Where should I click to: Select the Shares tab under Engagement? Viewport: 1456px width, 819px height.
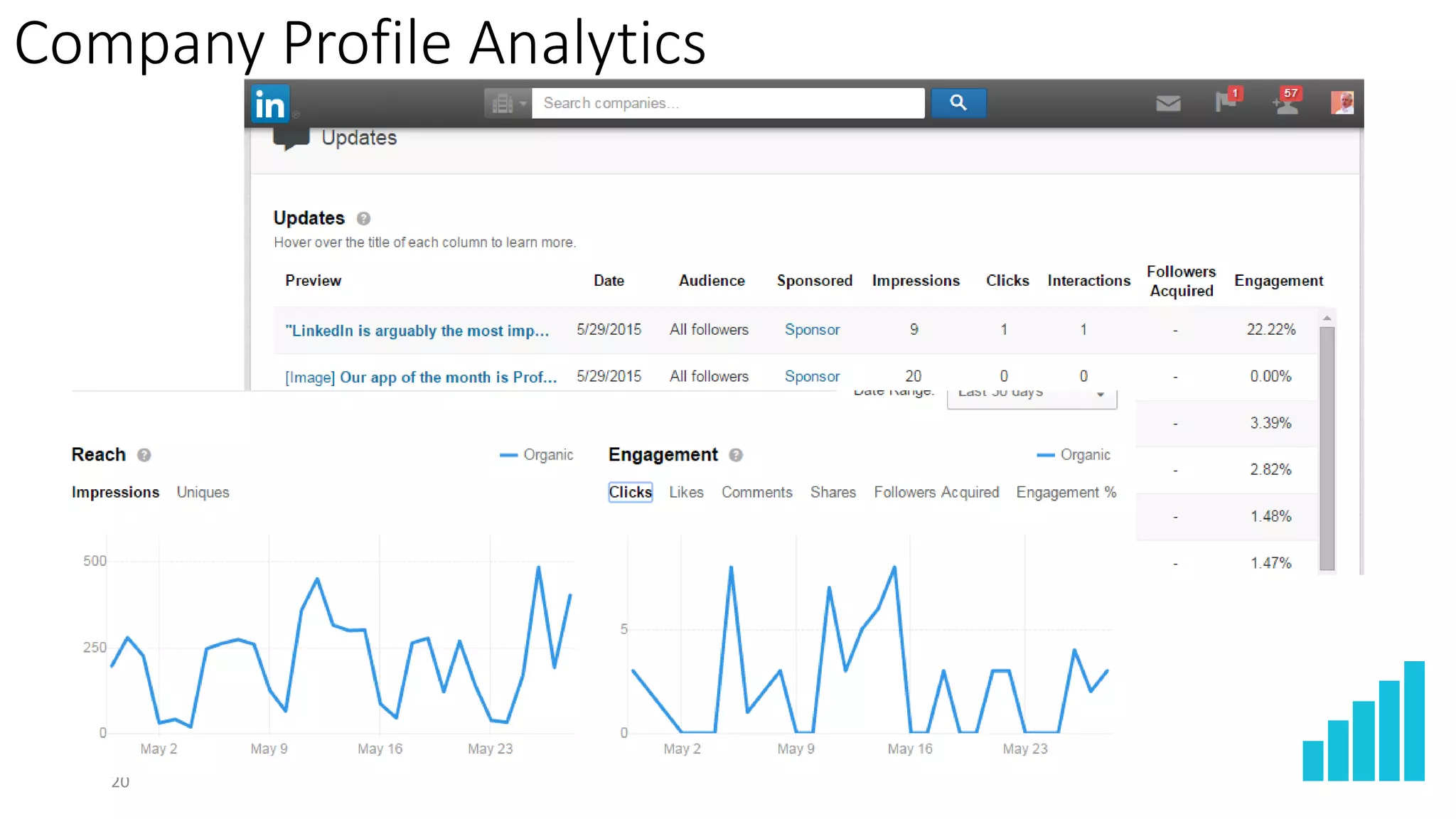pos(833,492)
